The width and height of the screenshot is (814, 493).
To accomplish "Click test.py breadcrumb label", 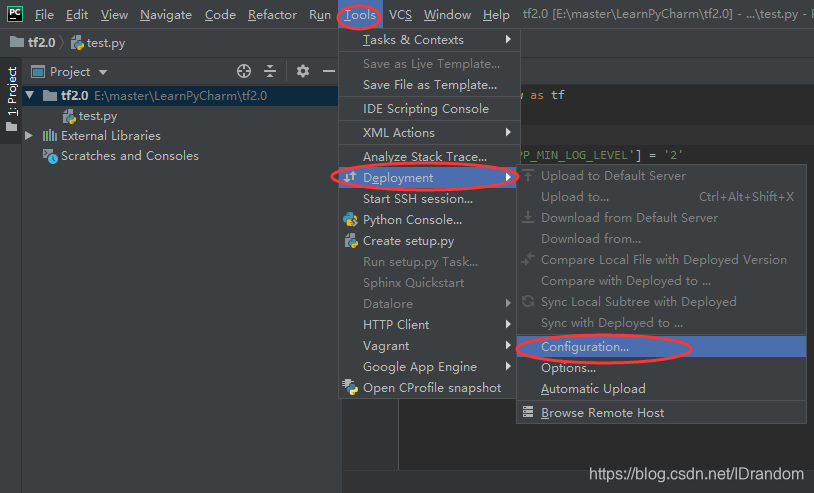I will (x=106, y=43).
